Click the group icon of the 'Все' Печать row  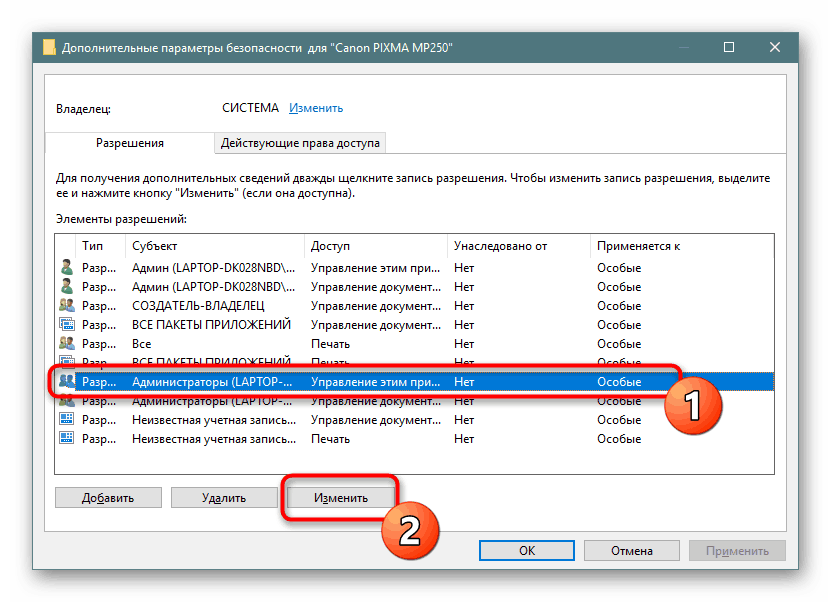pos(66,343)
